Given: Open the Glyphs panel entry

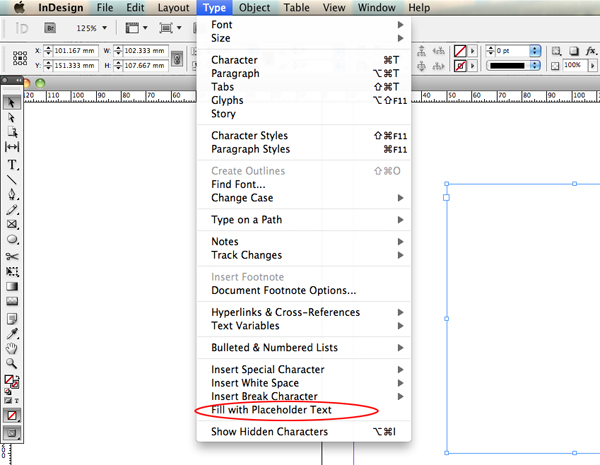Looking at the screenshot, I should click(x=304, y=100).
